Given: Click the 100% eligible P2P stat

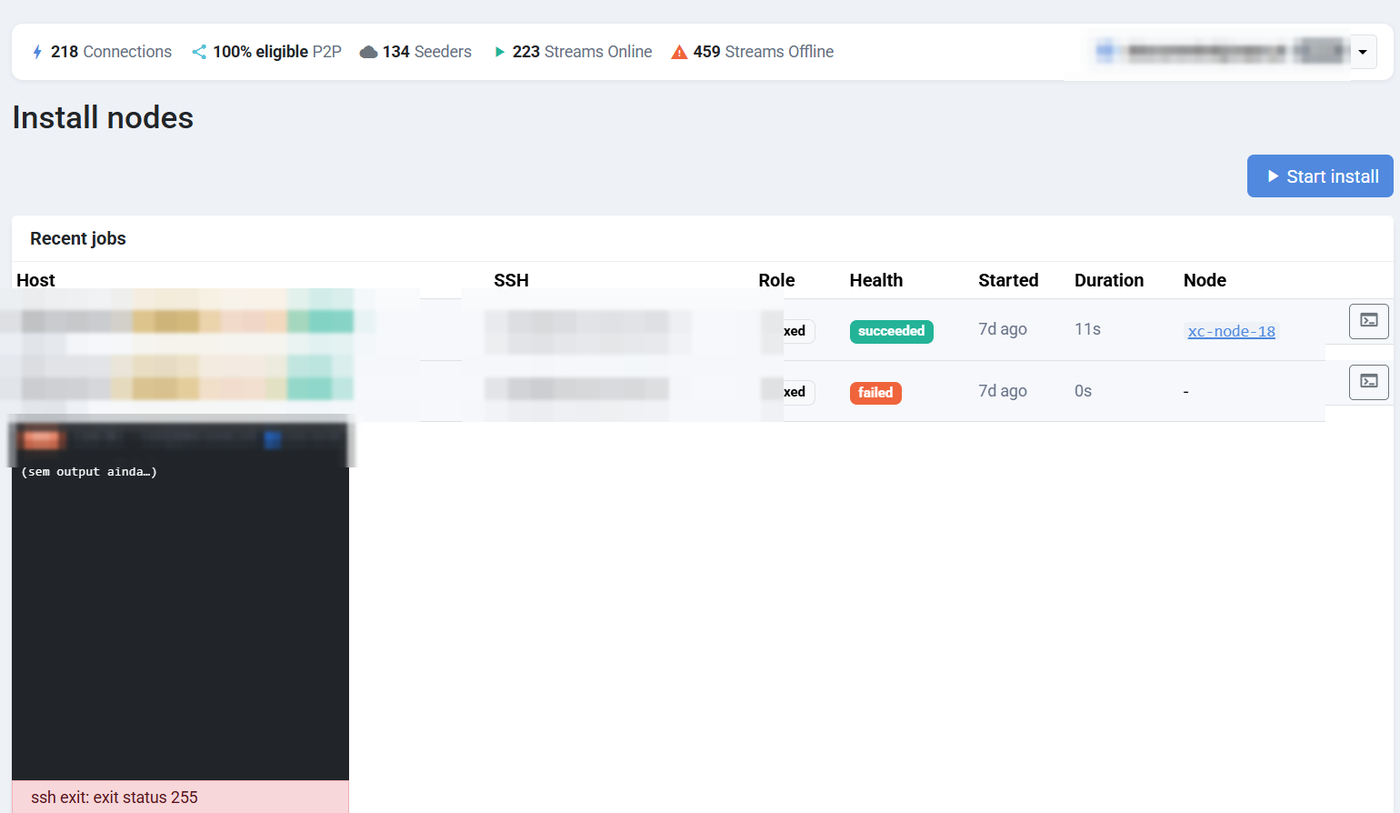Looking at the screenshot, I should (267, 52).
